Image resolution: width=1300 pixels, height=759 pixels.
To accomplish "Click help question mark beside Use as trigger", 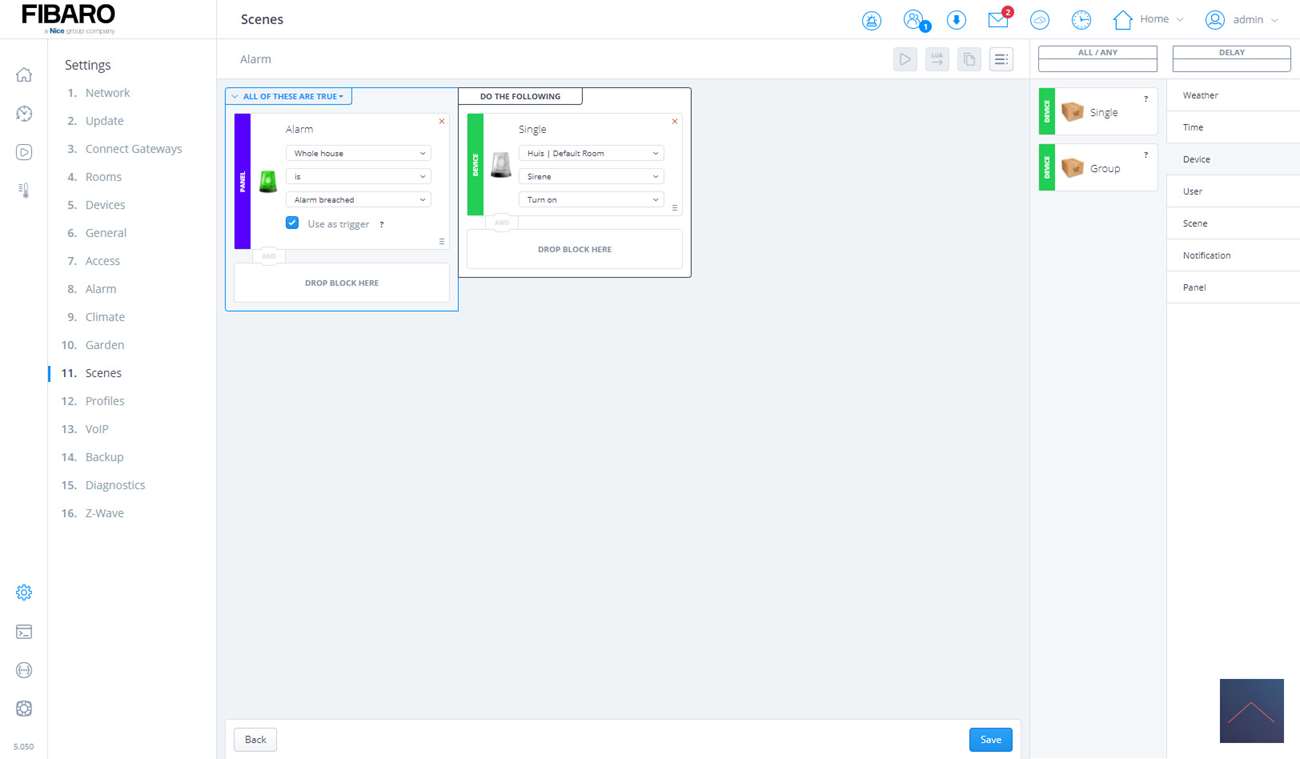I will pos(382,224).
